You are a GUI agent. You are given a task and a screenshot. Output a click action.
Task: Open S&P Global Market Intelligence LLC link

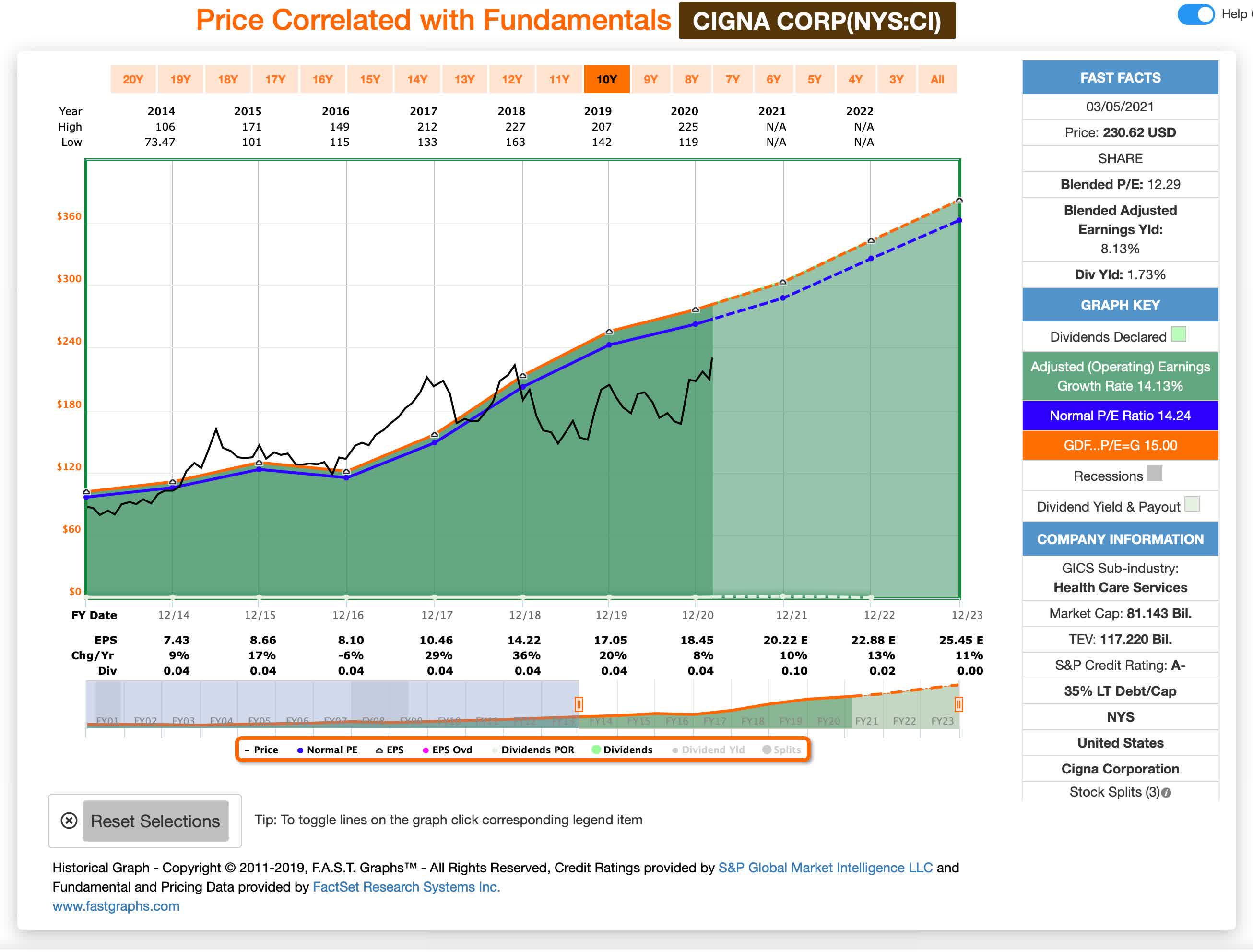[x=825, y=868]
